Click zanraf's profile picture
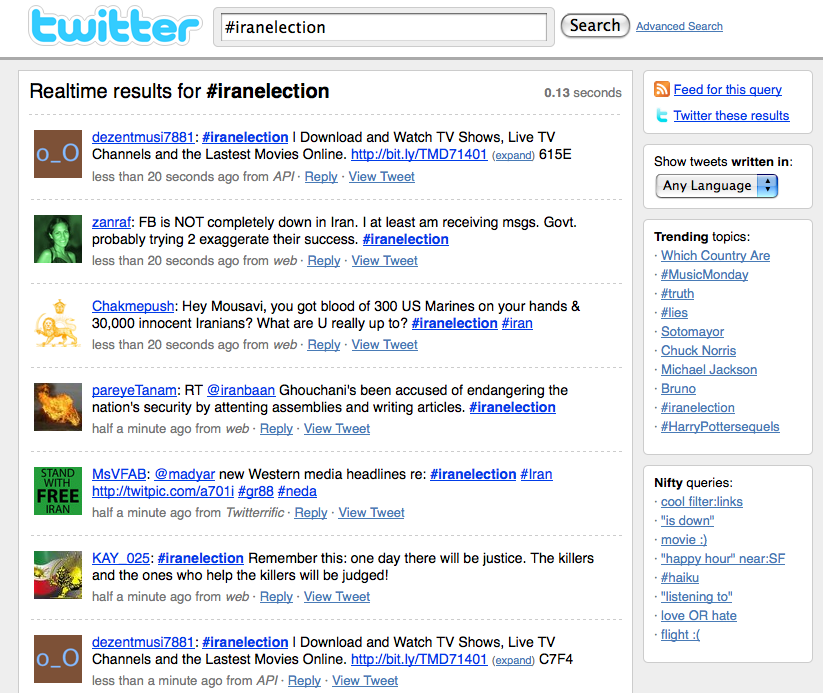The width and height of the screenshot is (823, 693). pyautogui.click(x=57, y=238)
